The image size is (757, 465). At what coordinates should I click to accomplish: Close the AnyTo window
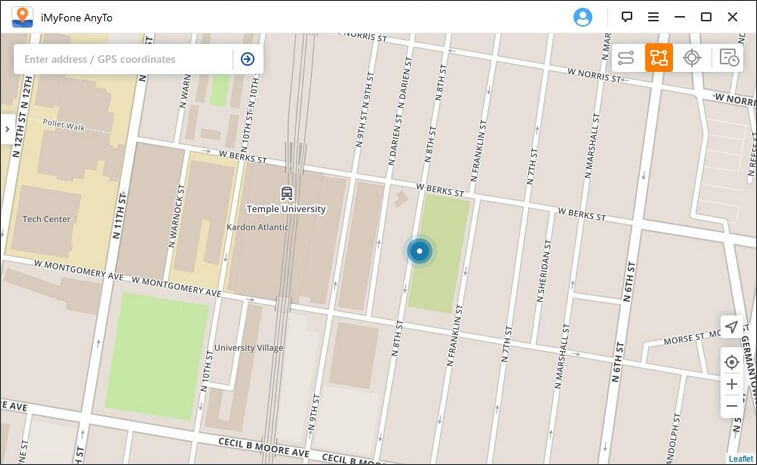[x=732, y=17]
